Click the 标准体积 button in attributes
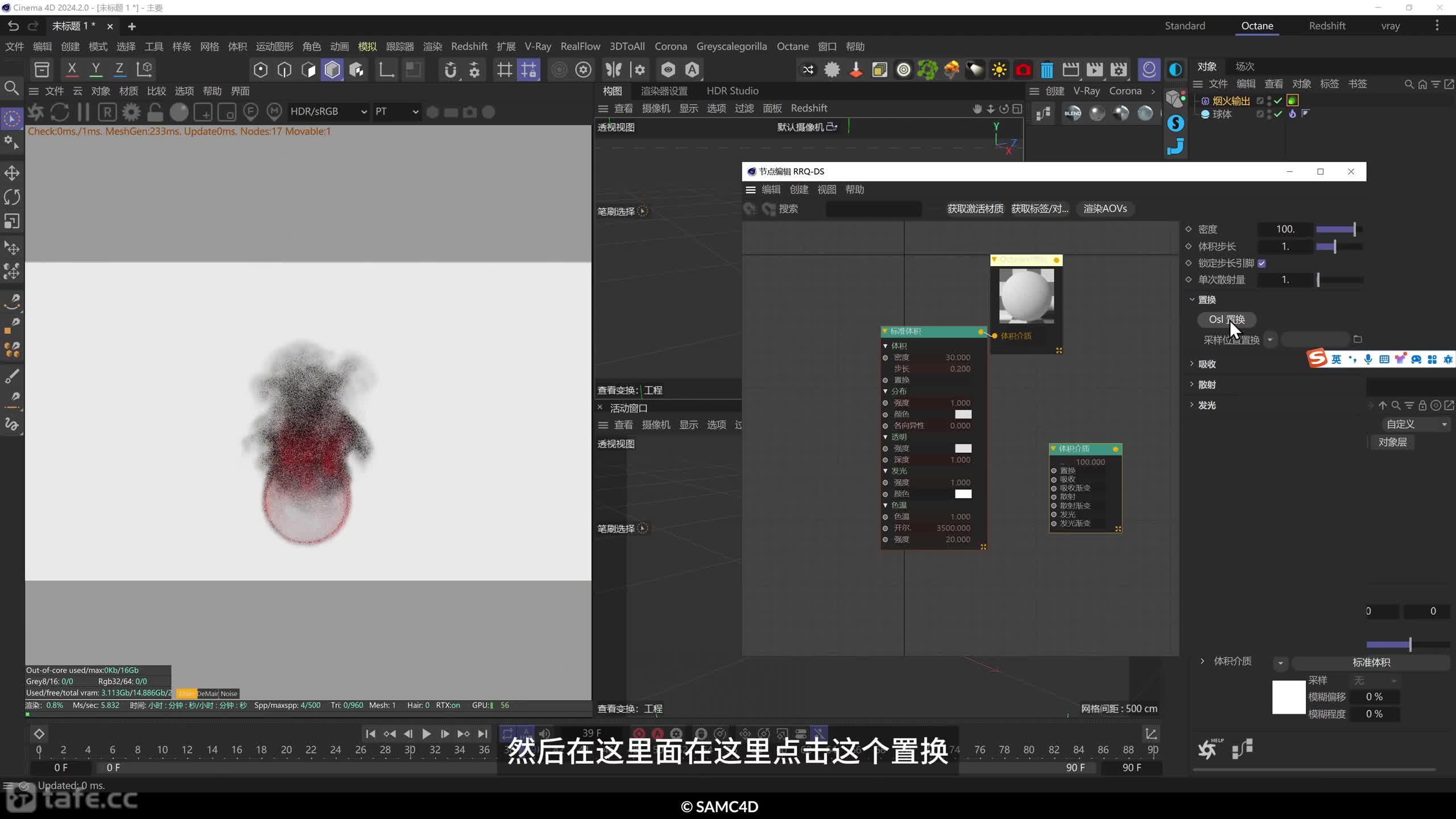 [x=1371, y=663]
